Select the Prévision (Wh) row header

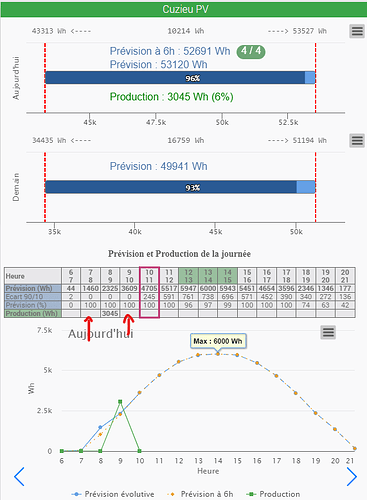pyautogui.click(x=33, y=288)
